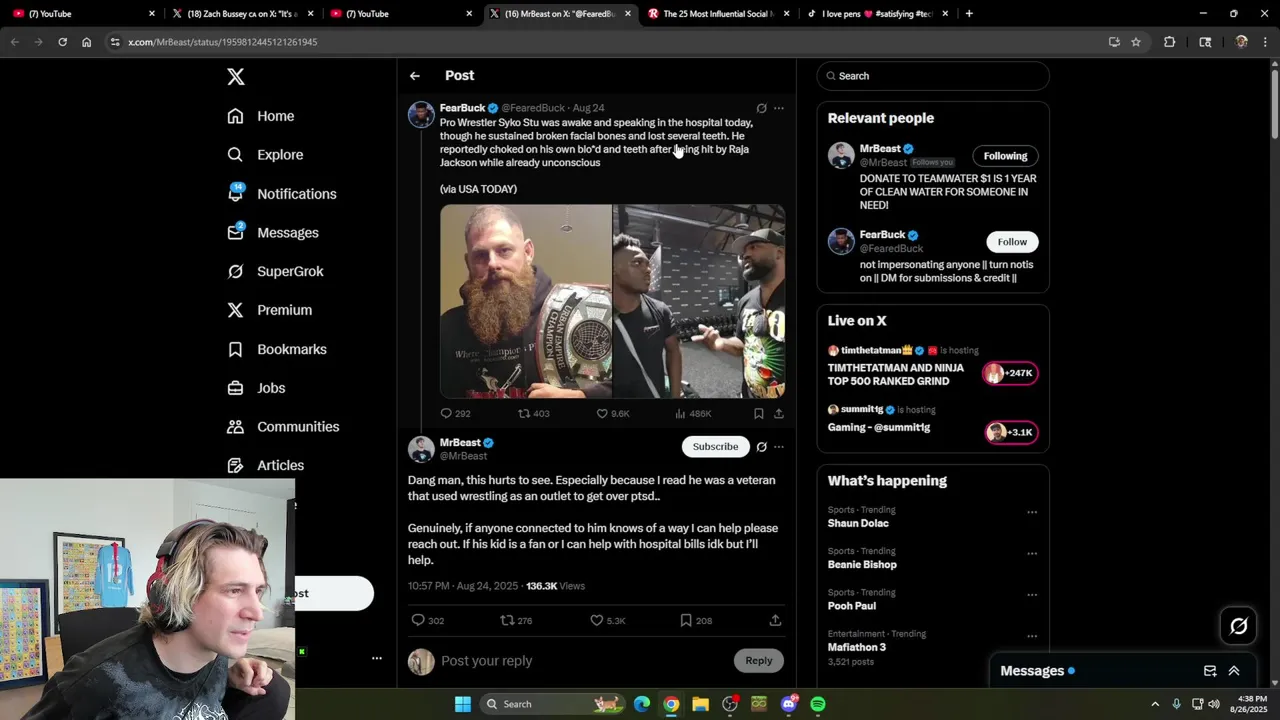Click the Reply button
The image size is (1280, 720).
pos(759,661)
